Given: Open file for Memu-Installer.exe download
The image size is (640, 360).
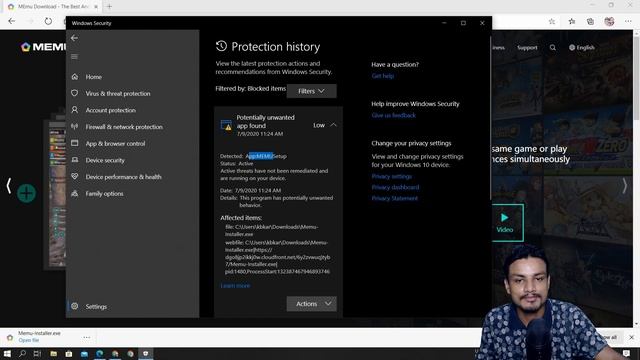Looking at the screenshot, I should point(29,340).
